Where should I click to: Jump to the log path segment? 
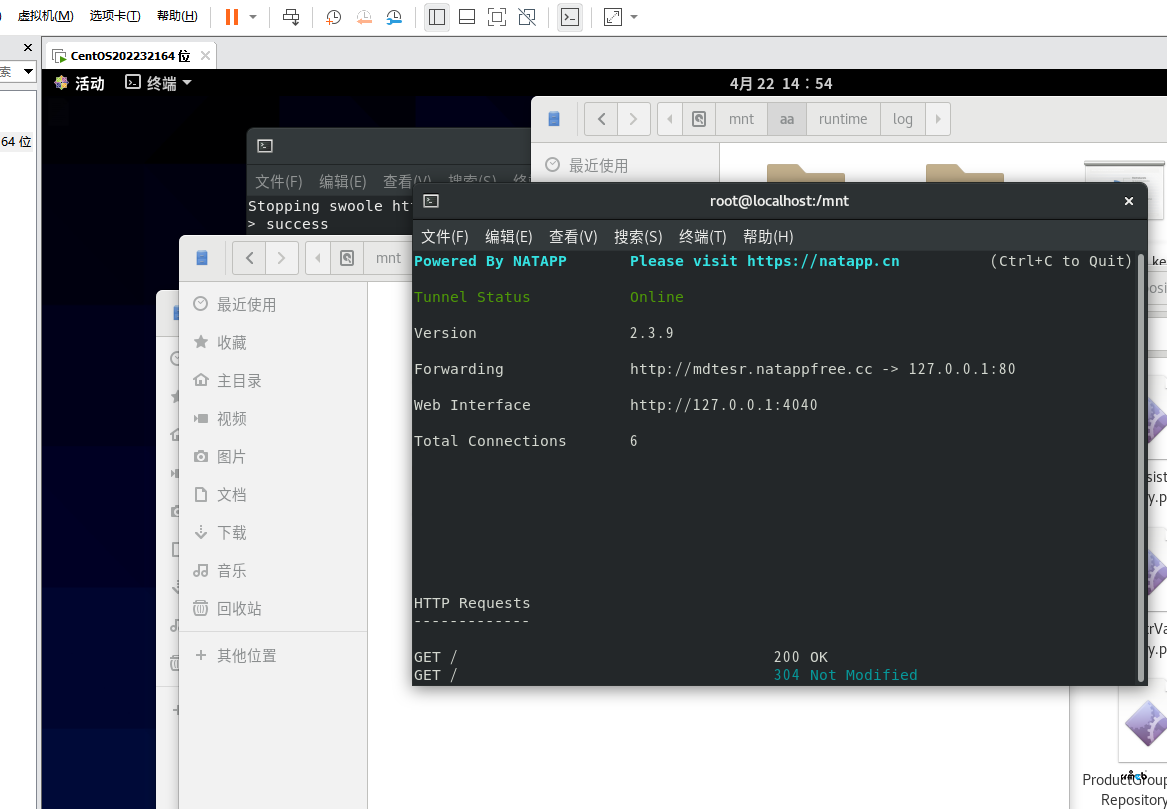903,119
